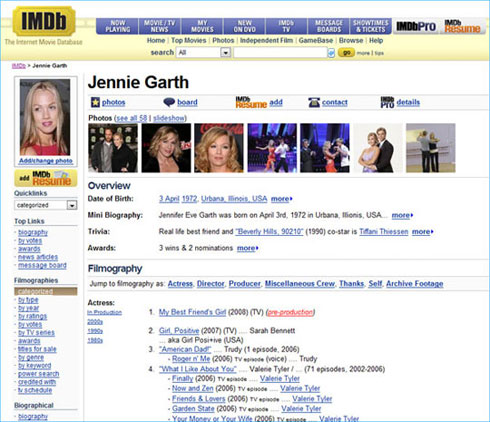Click the Add/change photo link

[46, 161]
